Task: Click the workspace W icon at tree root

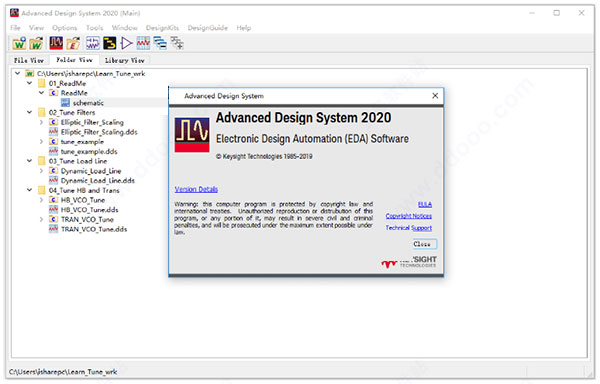Action: pos(29,73)
